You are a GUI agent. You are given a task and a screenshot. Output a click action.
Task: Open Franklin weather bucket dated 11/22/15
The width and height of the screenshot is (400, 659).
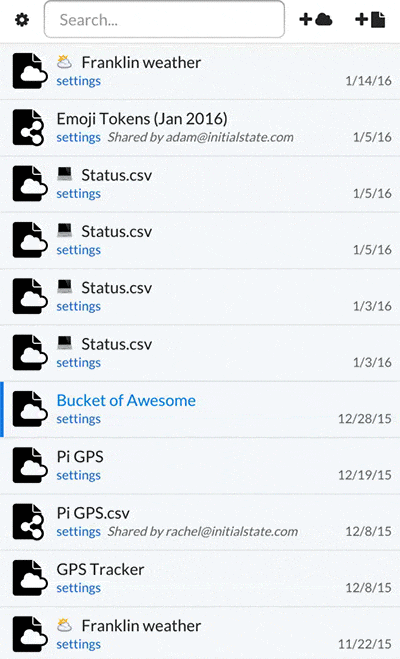141,626
